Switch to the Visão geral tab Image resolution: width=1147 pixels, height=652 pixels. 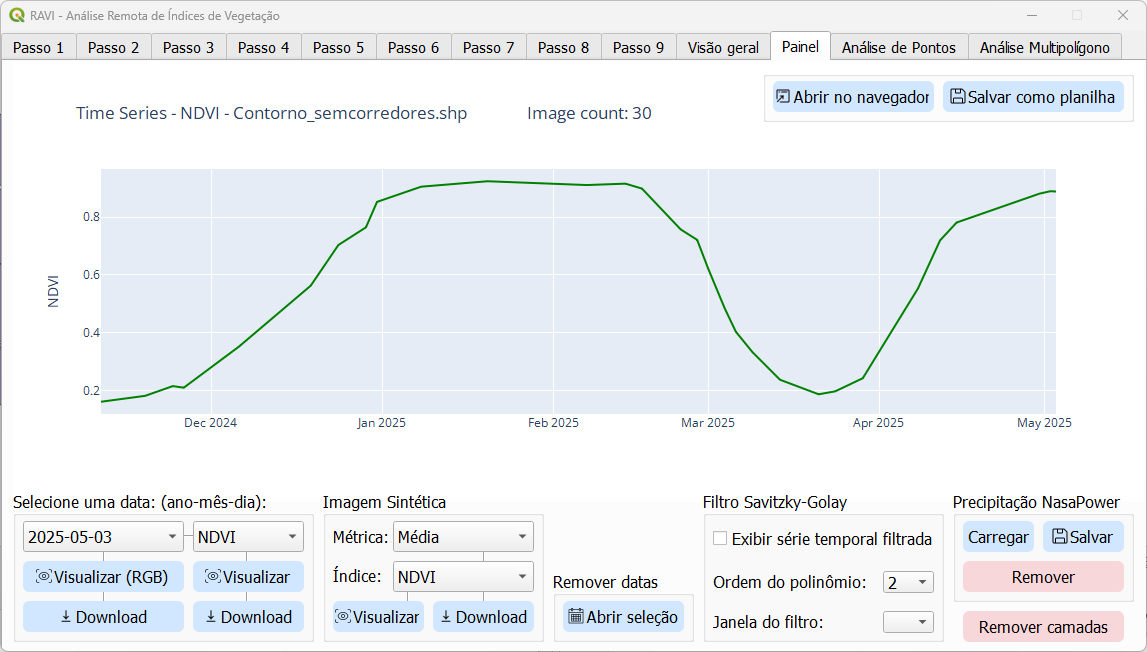pos(723,47)
